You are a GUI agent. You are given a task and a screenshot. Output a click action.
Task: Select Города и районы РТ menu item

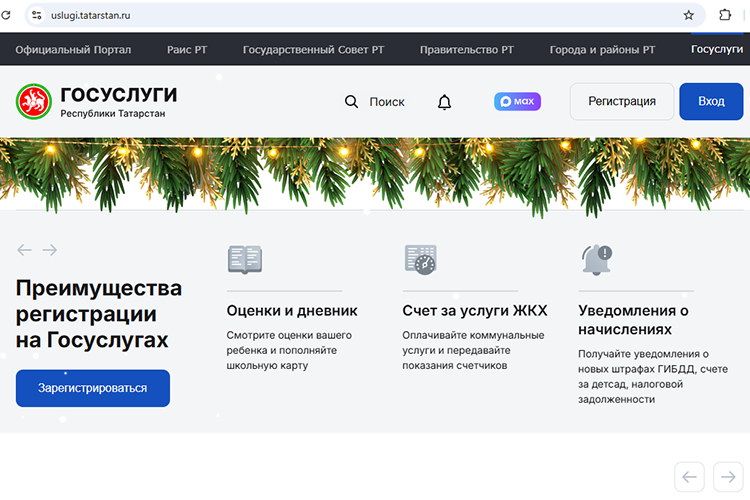tap(602, 49)
